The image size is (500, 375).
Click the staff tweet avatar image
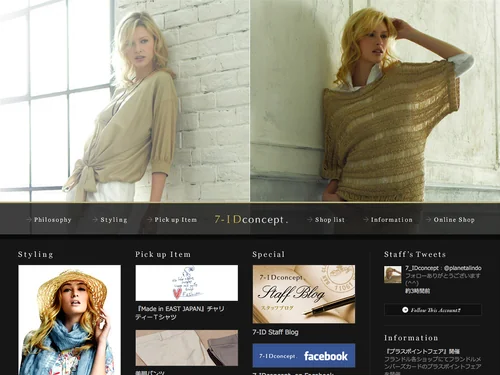[393, 275]
